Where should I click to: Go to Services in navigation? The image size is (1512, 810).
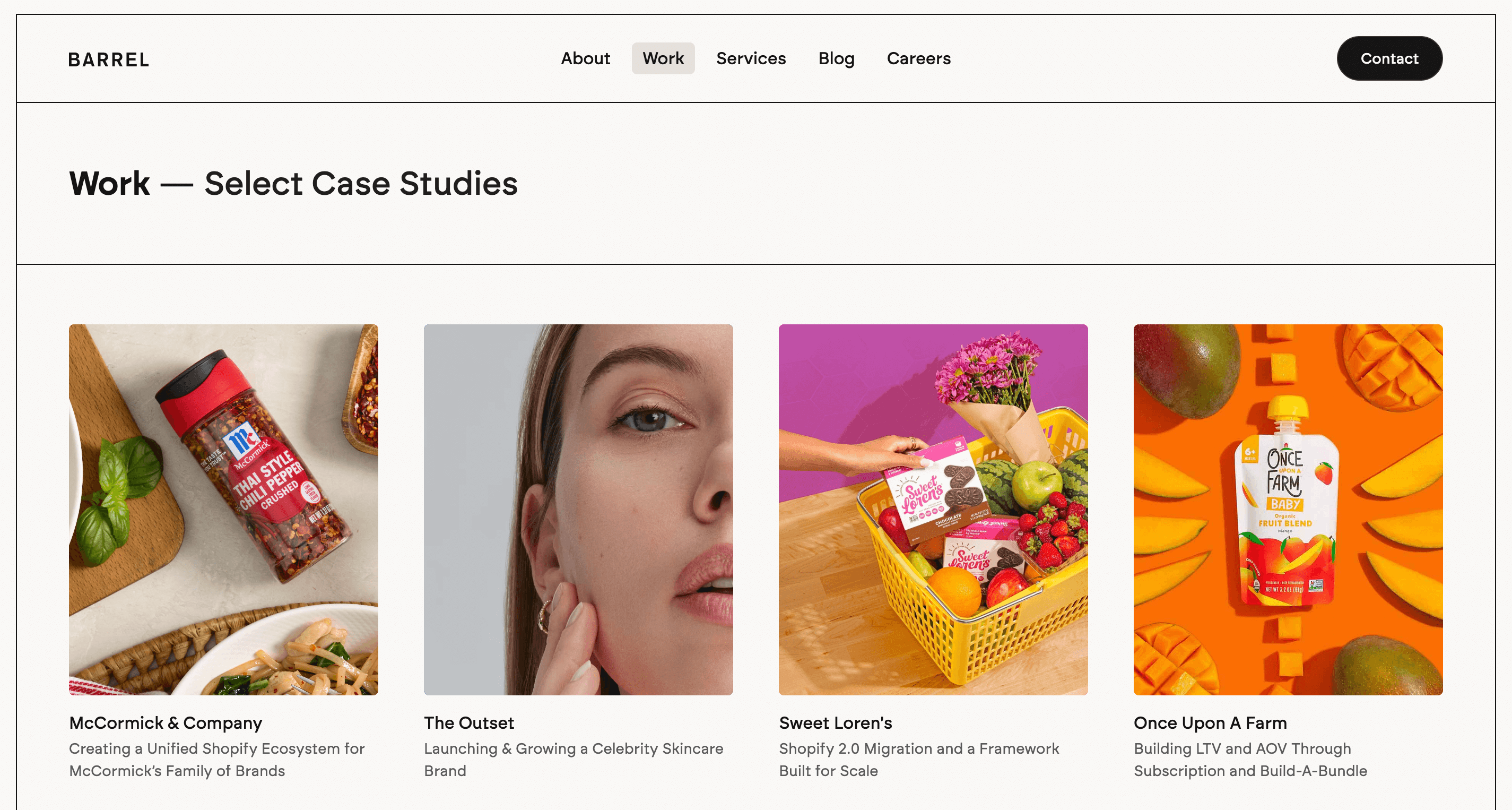coord(751,58)
